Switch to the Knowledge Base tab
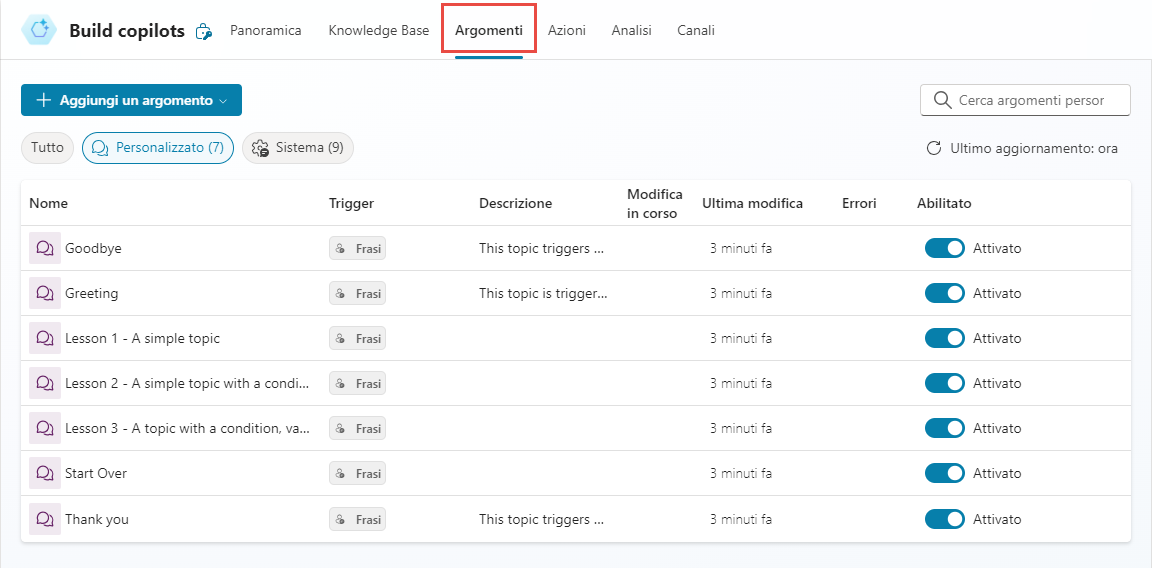This screenshot has height=568, width=1152. pos(378,30)
